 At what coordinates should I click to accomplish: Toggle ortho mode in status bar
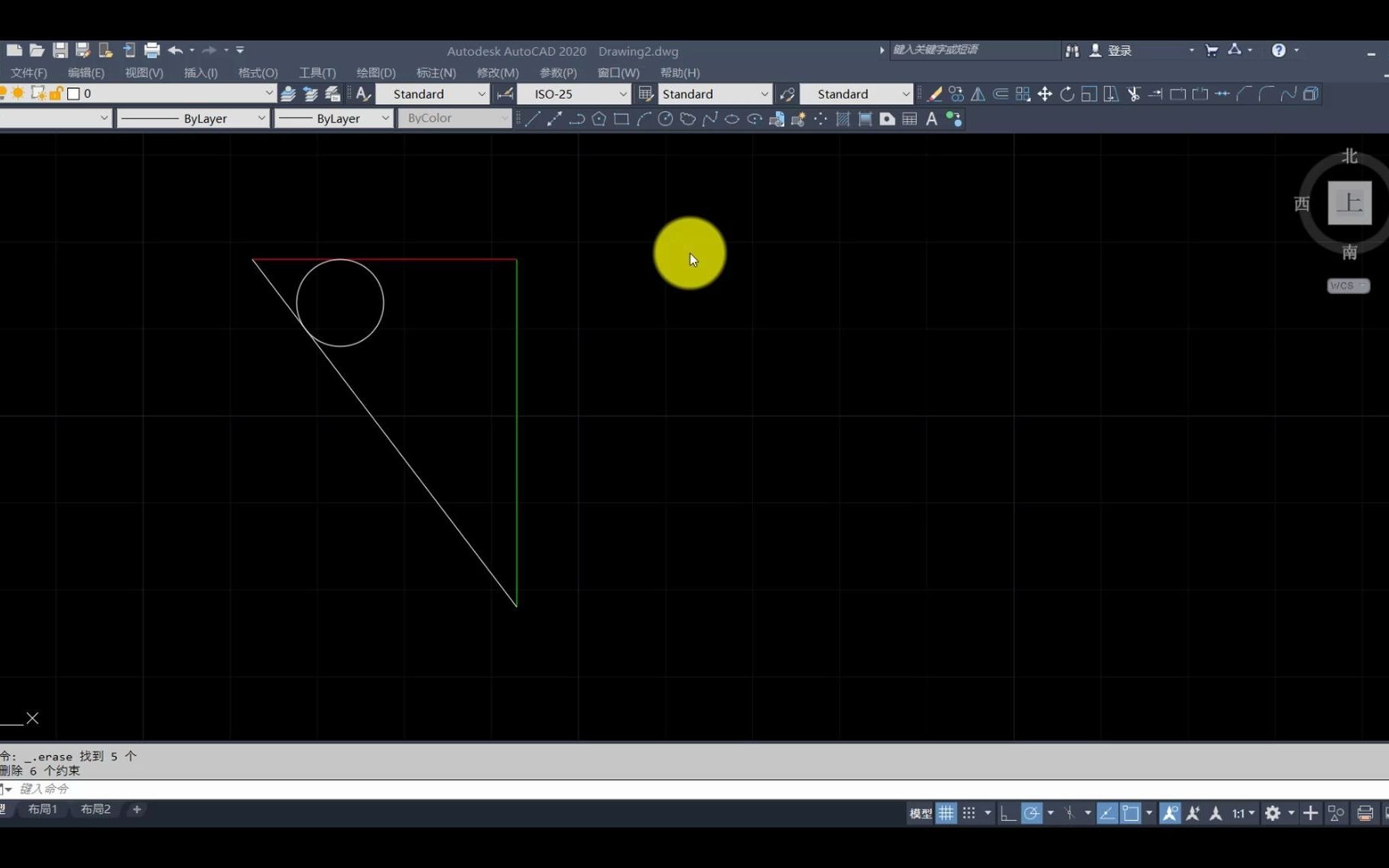1008,813
